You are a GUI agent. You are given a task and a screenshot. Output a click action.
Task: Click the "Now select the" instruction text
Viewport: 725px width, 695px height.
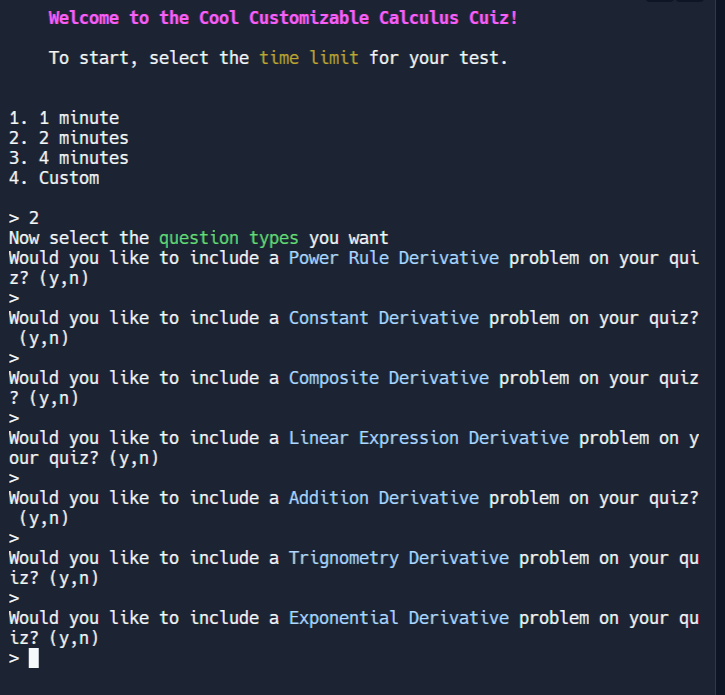[79, 238]
